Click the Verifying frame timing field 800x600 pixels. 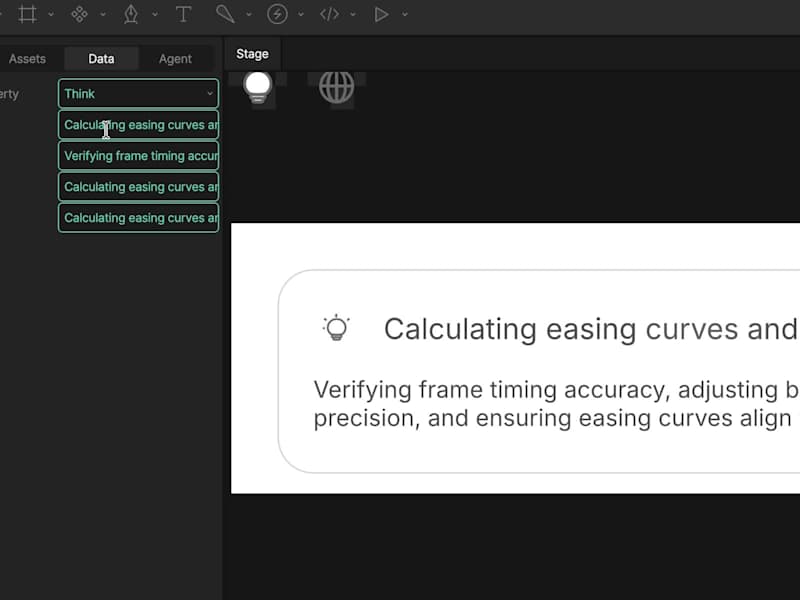pos(138,155)
